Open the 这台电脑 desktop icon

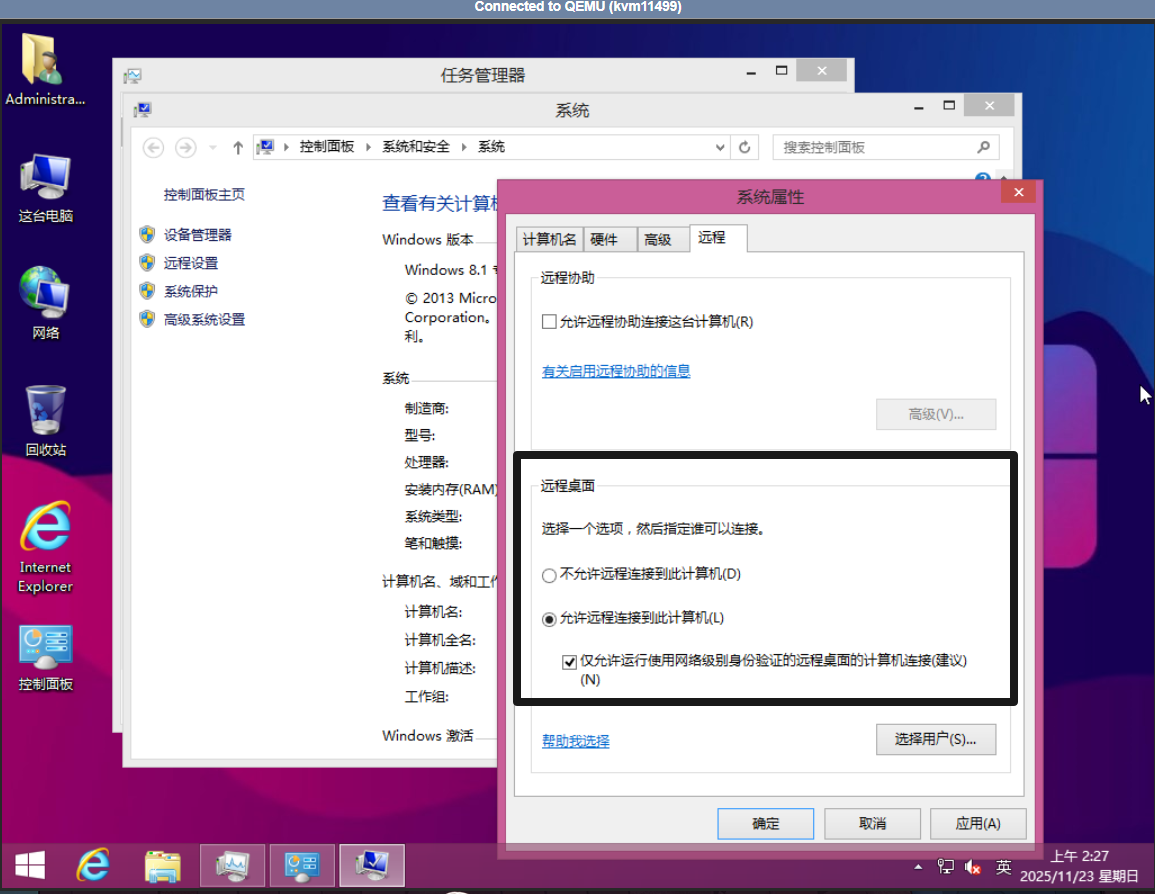click(46, 187)
